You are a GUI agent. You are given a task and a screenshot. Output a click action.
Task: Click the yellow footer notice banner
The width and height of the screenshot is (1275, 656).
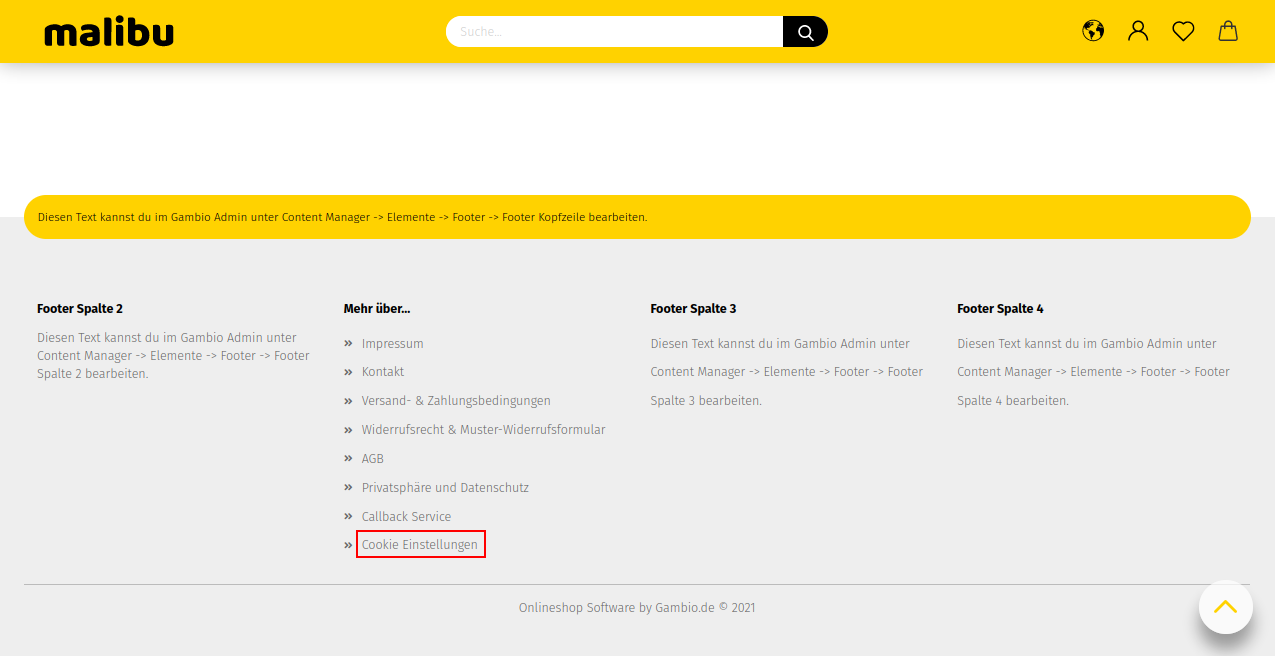tap(637, 216)
